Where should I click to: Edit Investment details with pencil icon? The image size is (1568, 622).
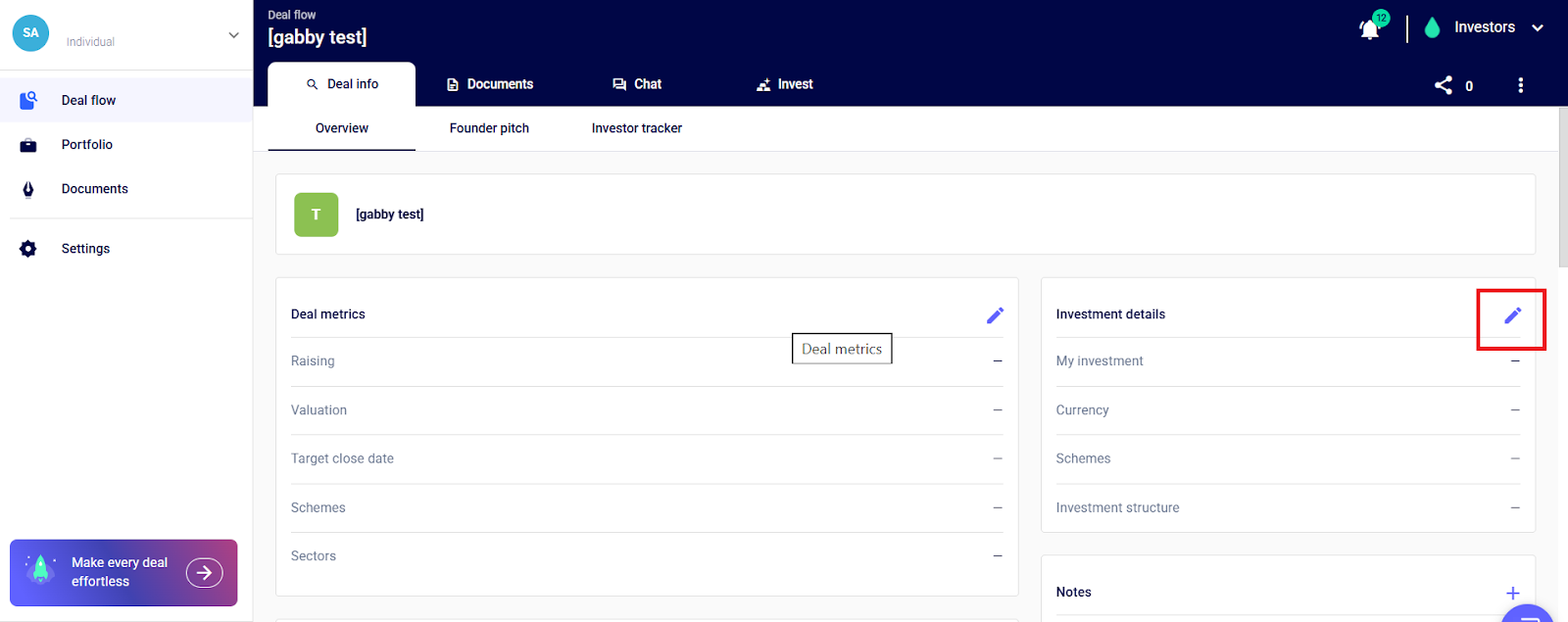[x=1512, y=315]
